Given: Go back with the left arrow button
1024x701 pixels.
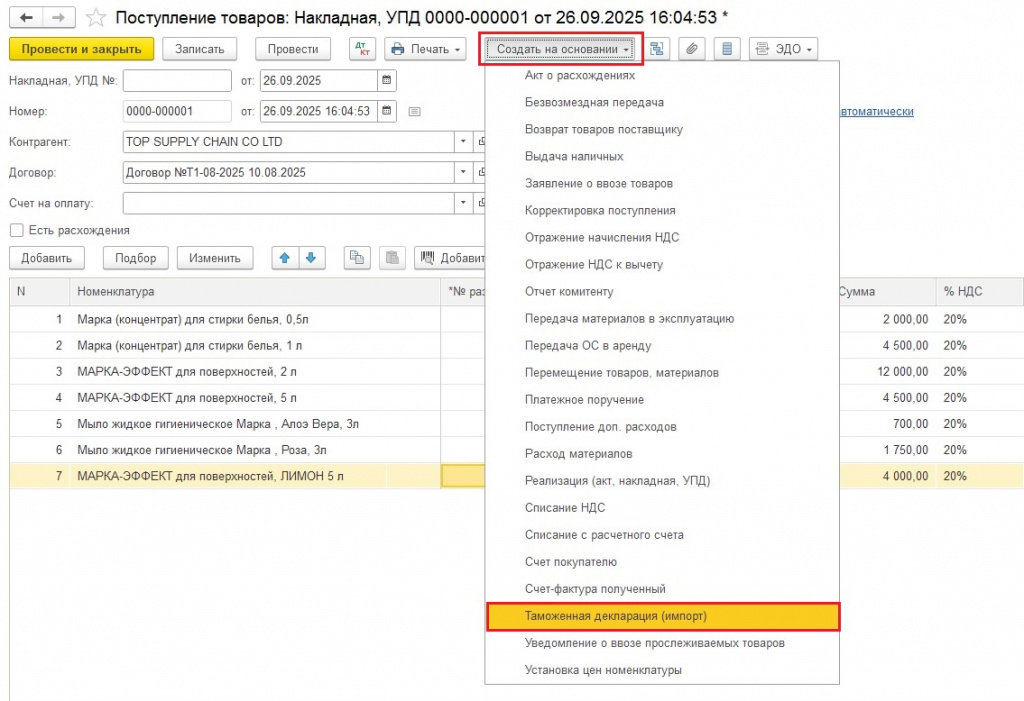Looking at the screenshot, I should pos(26,18).
